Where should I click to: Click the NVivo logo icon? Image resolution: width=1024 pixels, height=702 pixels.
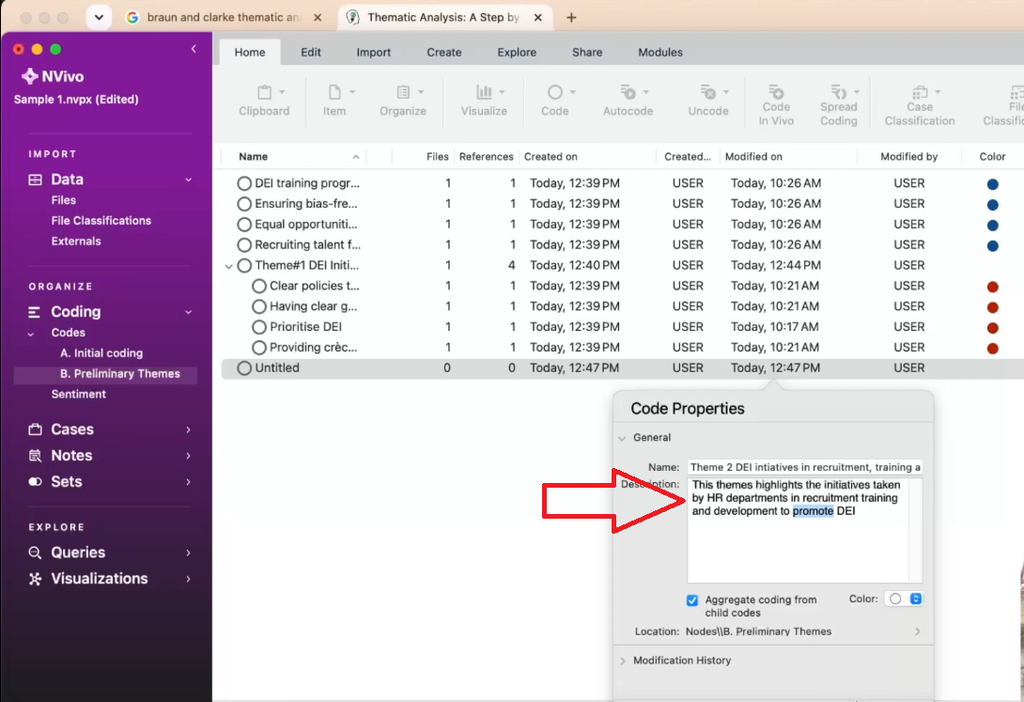[x=29, y=76]
